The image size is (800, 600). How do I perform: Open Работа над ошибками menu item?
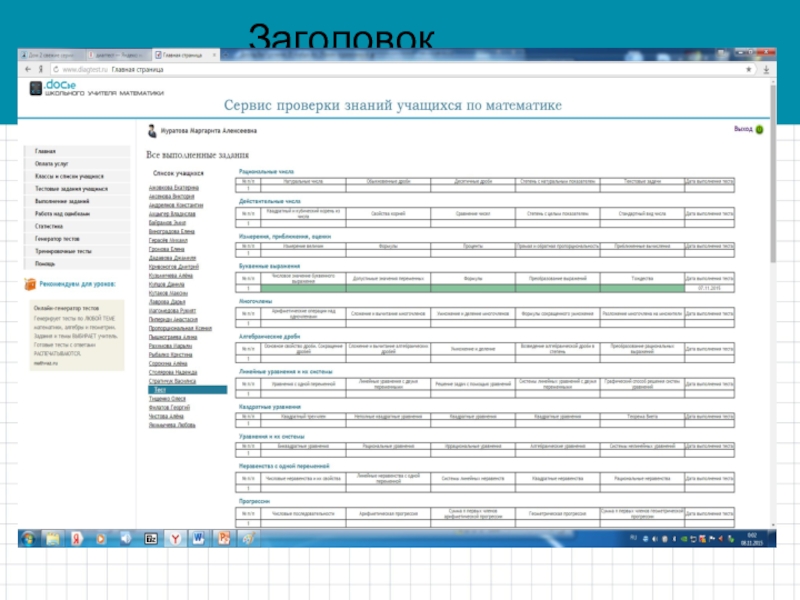(77, 214)
